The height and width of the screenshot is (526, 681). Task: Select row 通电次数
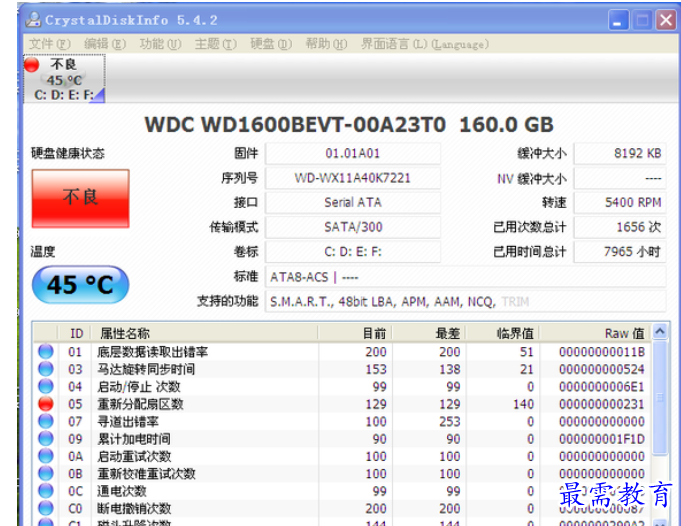(x=342, y=491)
